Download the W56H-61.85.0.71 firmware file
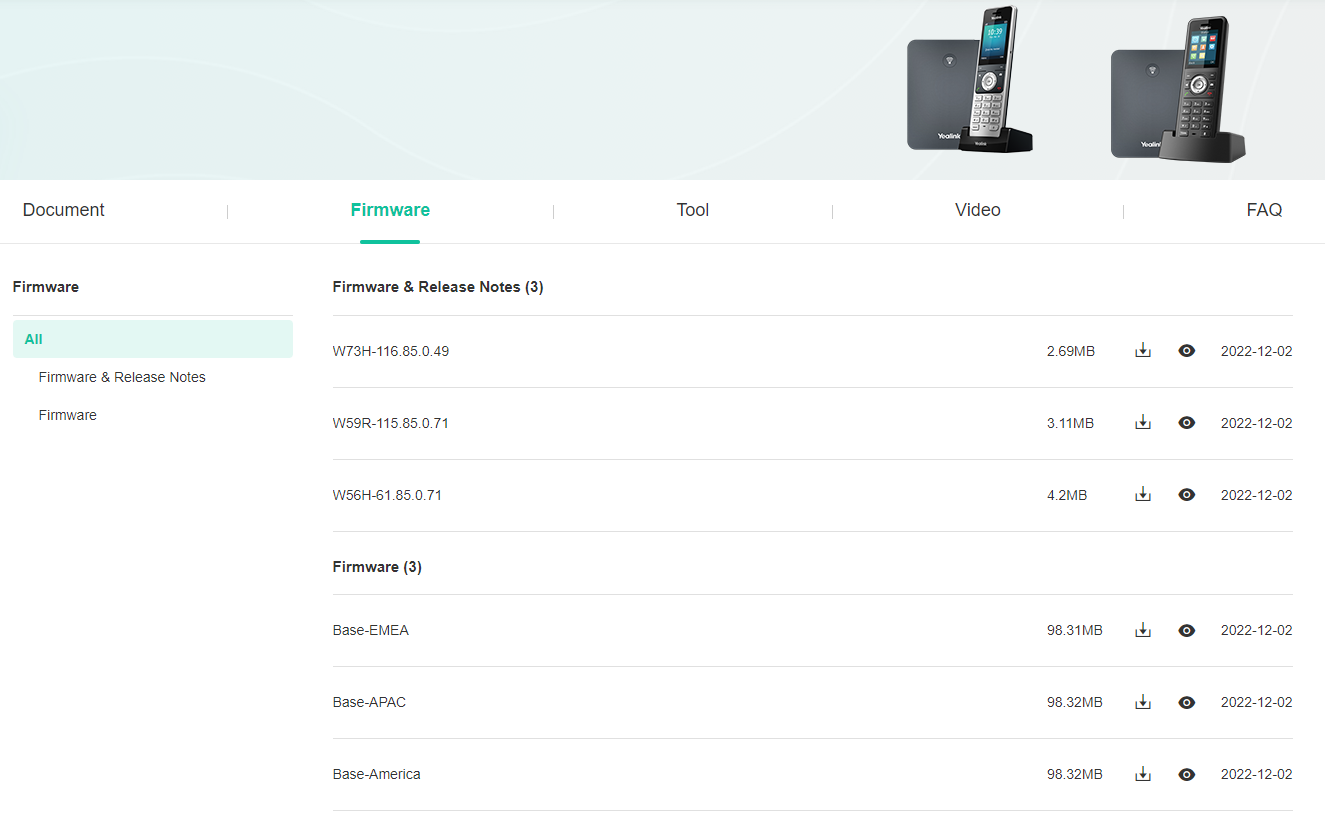Viewport: 1325px width, 818px height. 1142,494
